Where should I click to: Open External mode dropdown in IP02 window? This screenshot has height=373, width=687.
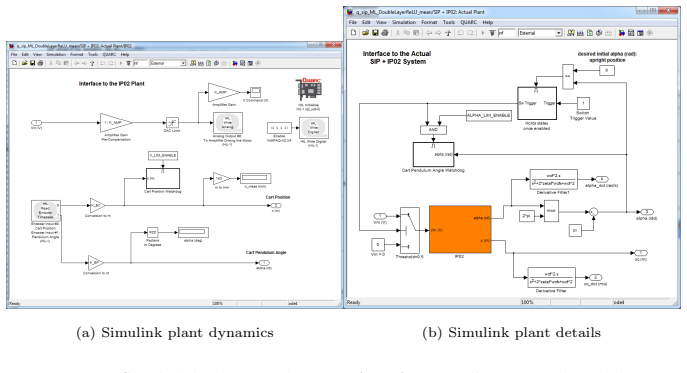coord(168,63)
